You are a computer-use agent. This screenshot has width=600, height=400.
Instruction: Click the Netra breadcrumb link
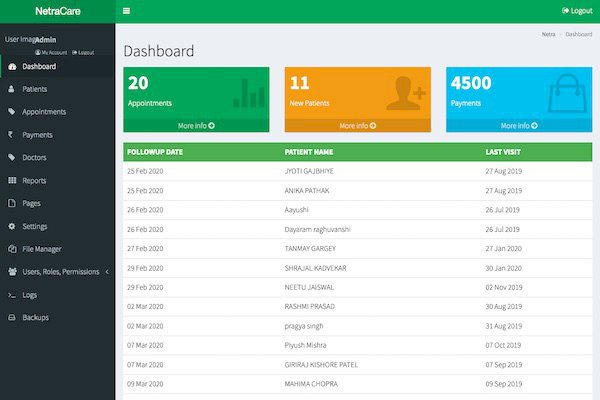pyautogui.click(x=548, y=34)
